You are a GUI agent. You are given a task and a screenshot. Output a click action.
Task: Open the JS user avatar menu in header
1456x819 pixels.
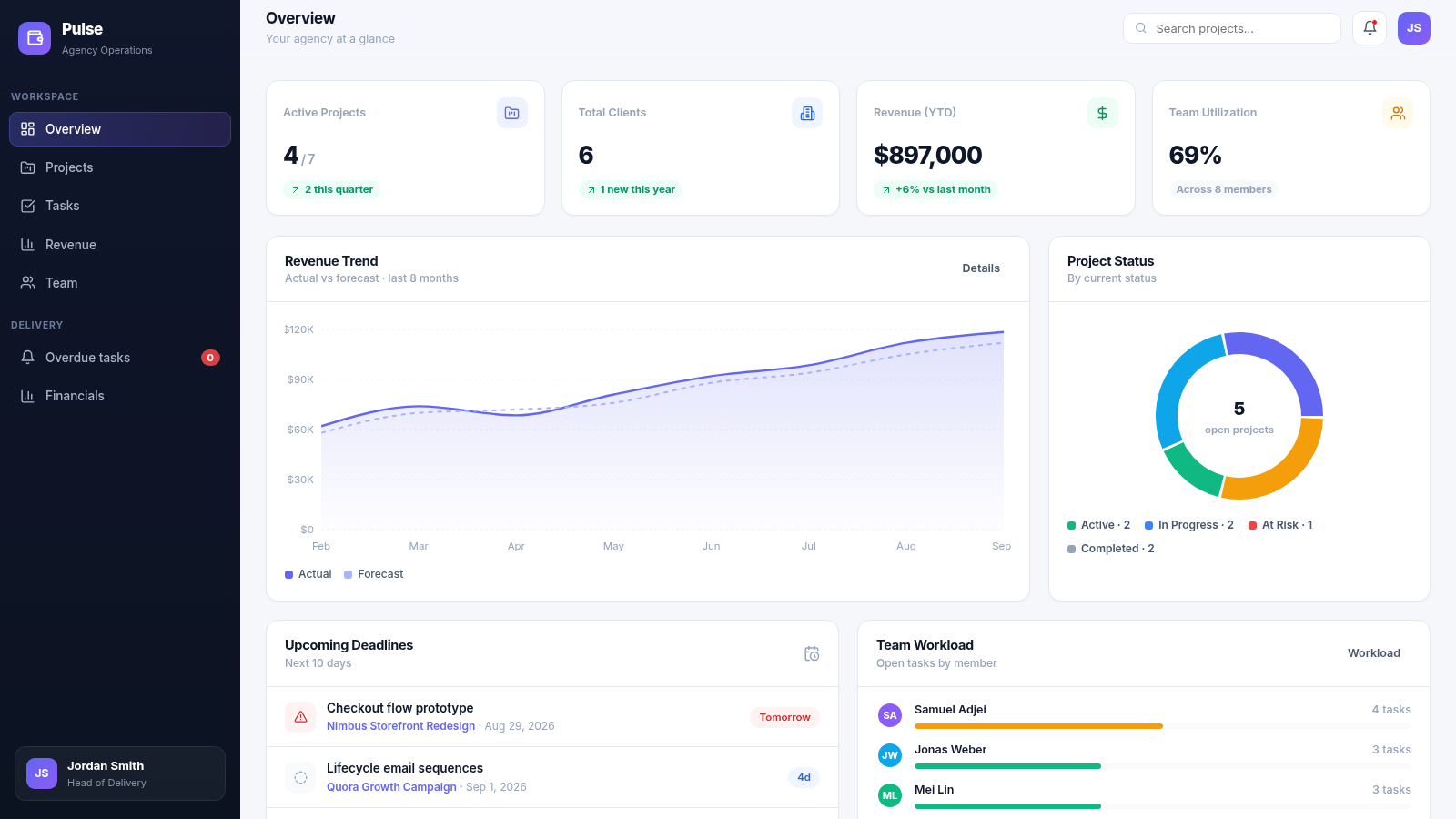[1414, 28]
